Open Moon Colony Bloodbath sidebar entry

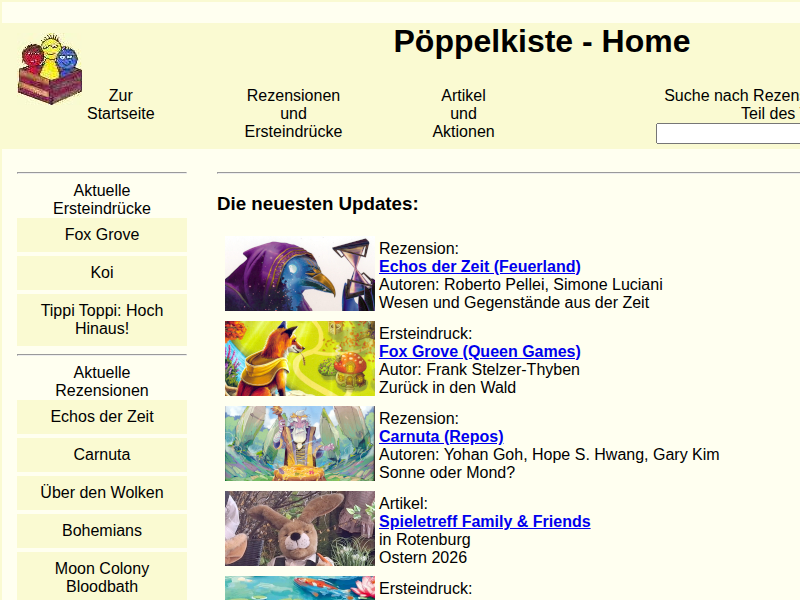tap(102, 577)
